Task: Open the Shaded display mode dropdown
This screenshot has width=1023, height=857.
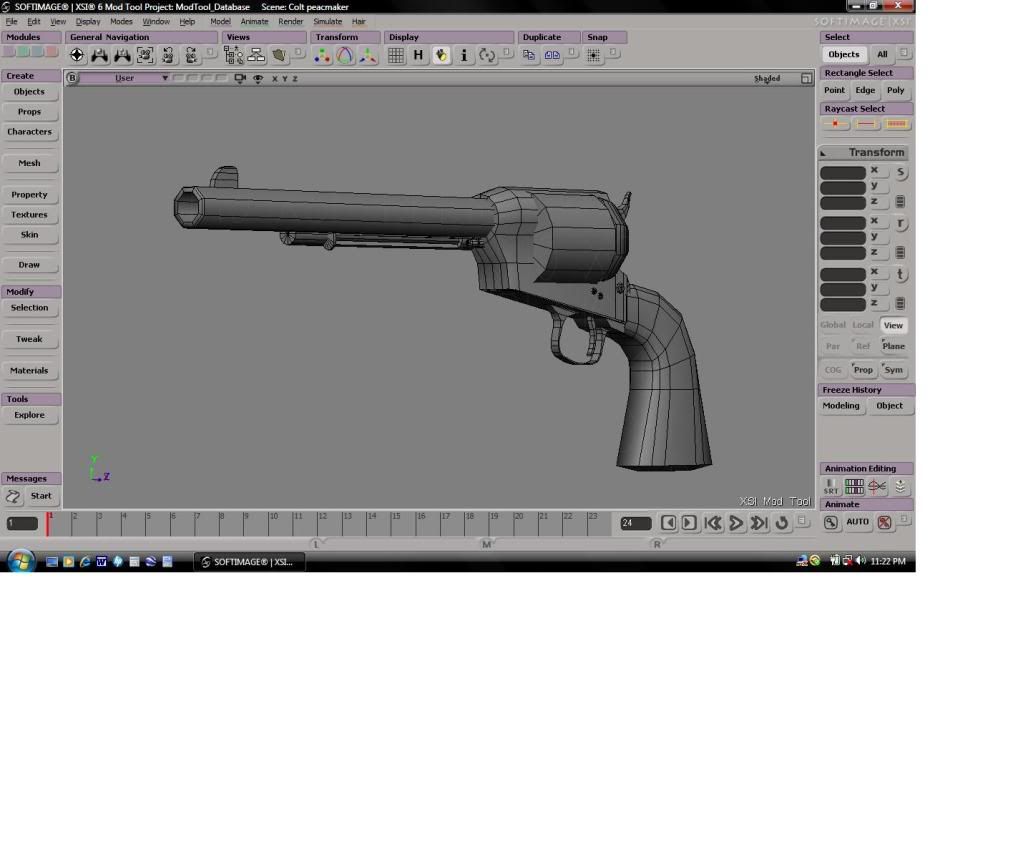Action: pyautogui.click(x=767, y=78)
